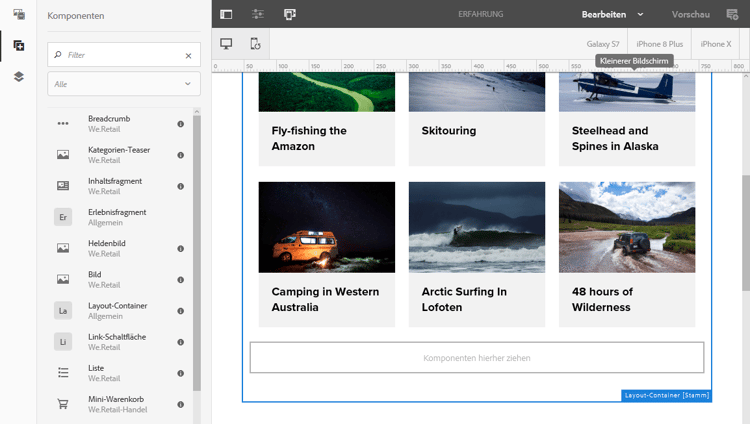Show info for Kategorien-Teaser component
This screenshot has width=750, height=424.
pos(180,155)
